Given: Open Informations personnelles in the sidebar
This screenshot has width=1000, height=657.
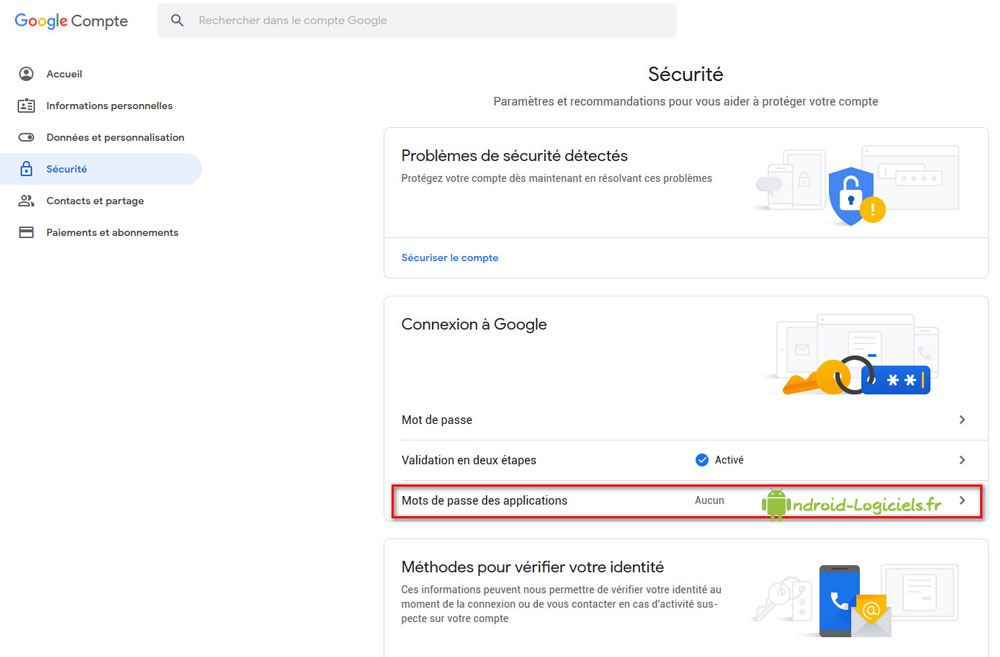Looking at the screenshot, I should (109, 106).
